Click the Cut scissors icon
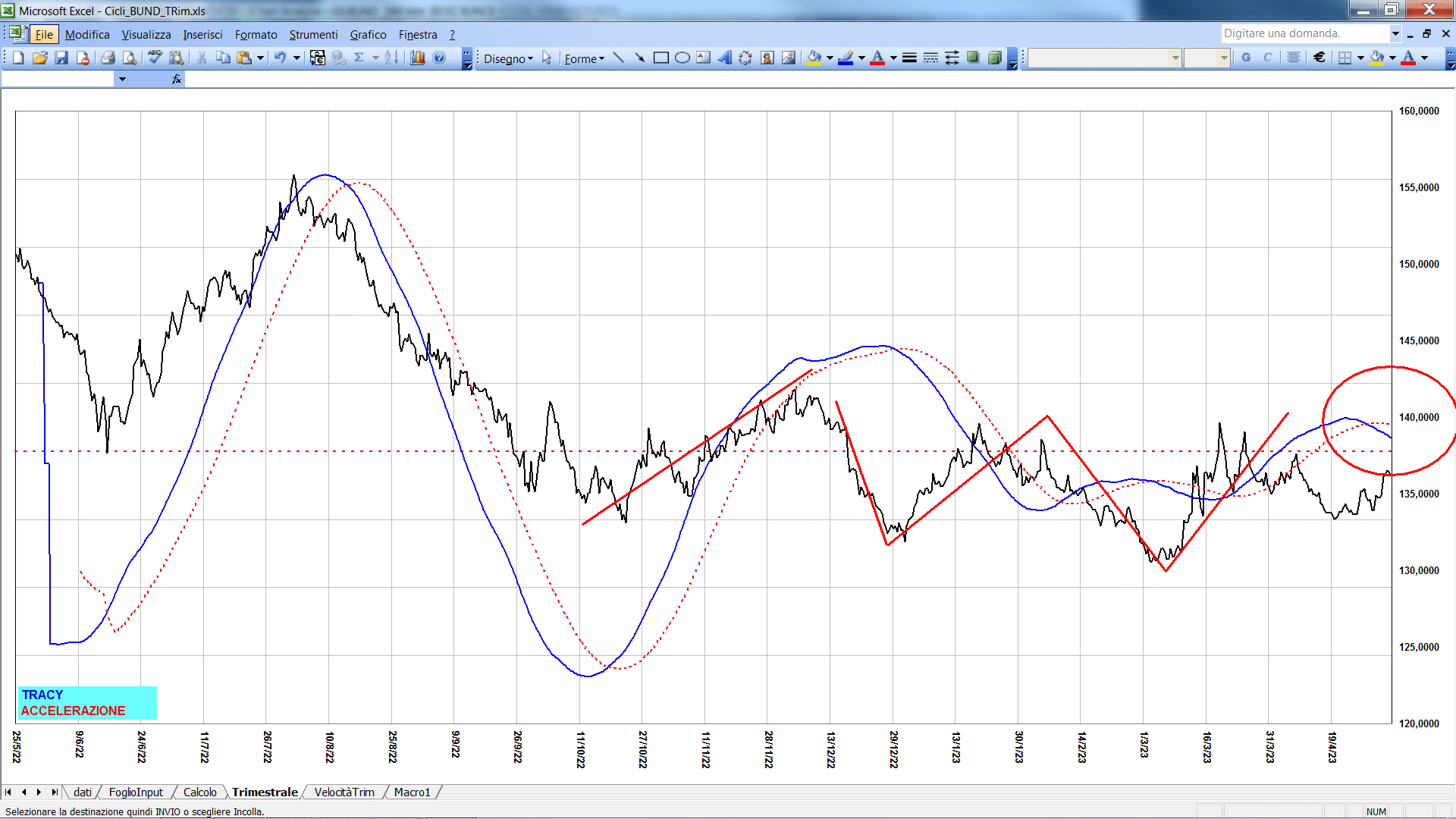This screenshot has height=819, width=1456. coord(202,58)
